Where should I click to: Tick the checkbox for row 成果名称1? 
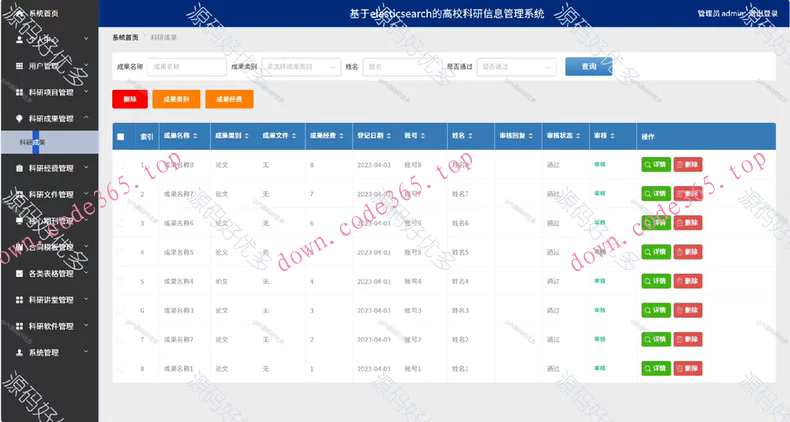point(120,369)
